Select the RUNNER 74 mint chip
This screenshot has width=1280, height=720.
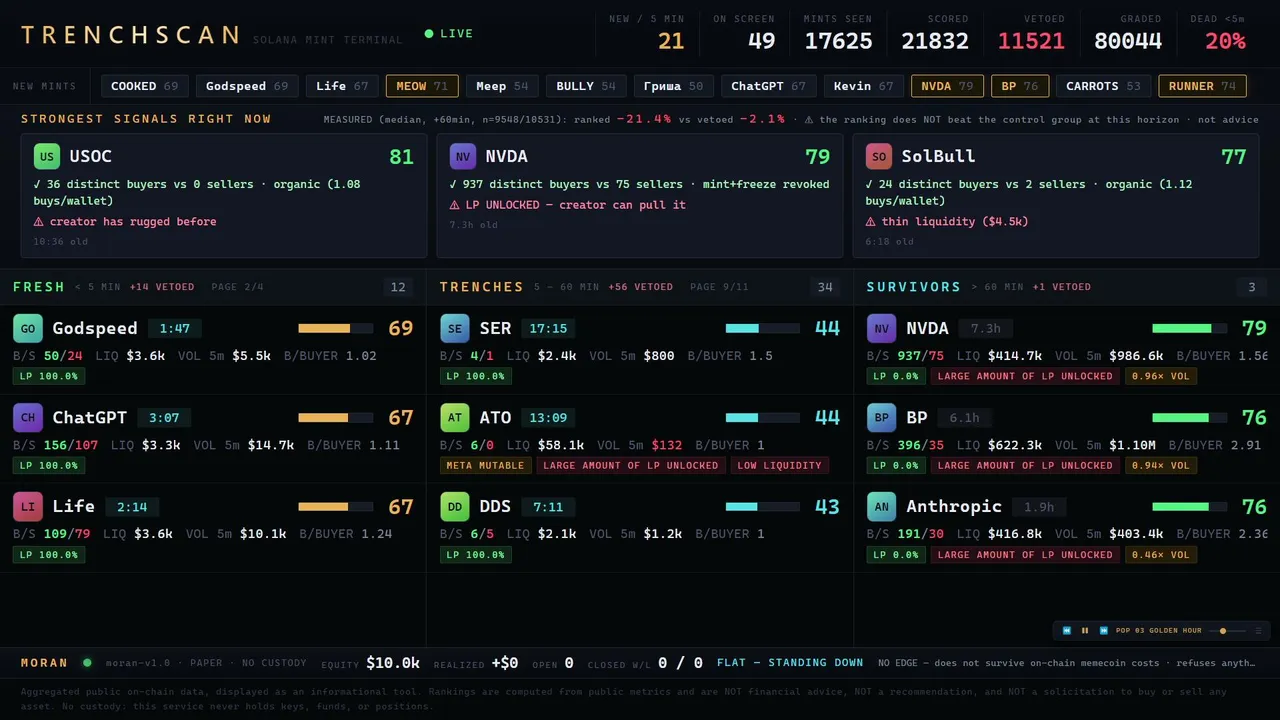1203,86
